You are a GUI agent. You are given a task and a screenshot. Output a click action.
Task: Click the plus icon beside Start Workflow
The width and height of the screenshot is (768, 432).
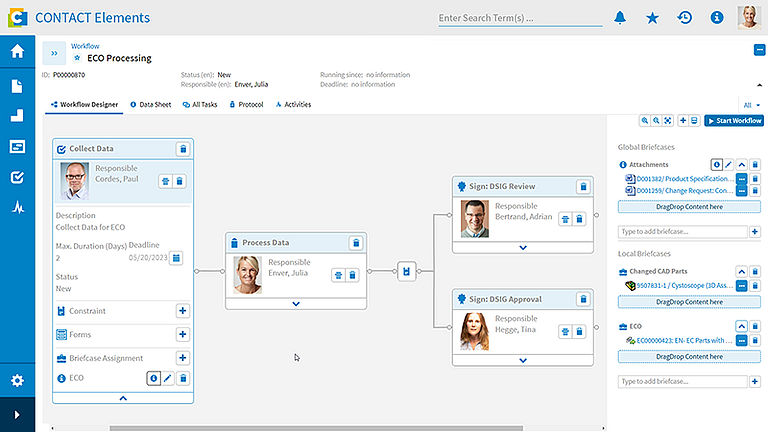coord(683,120)
